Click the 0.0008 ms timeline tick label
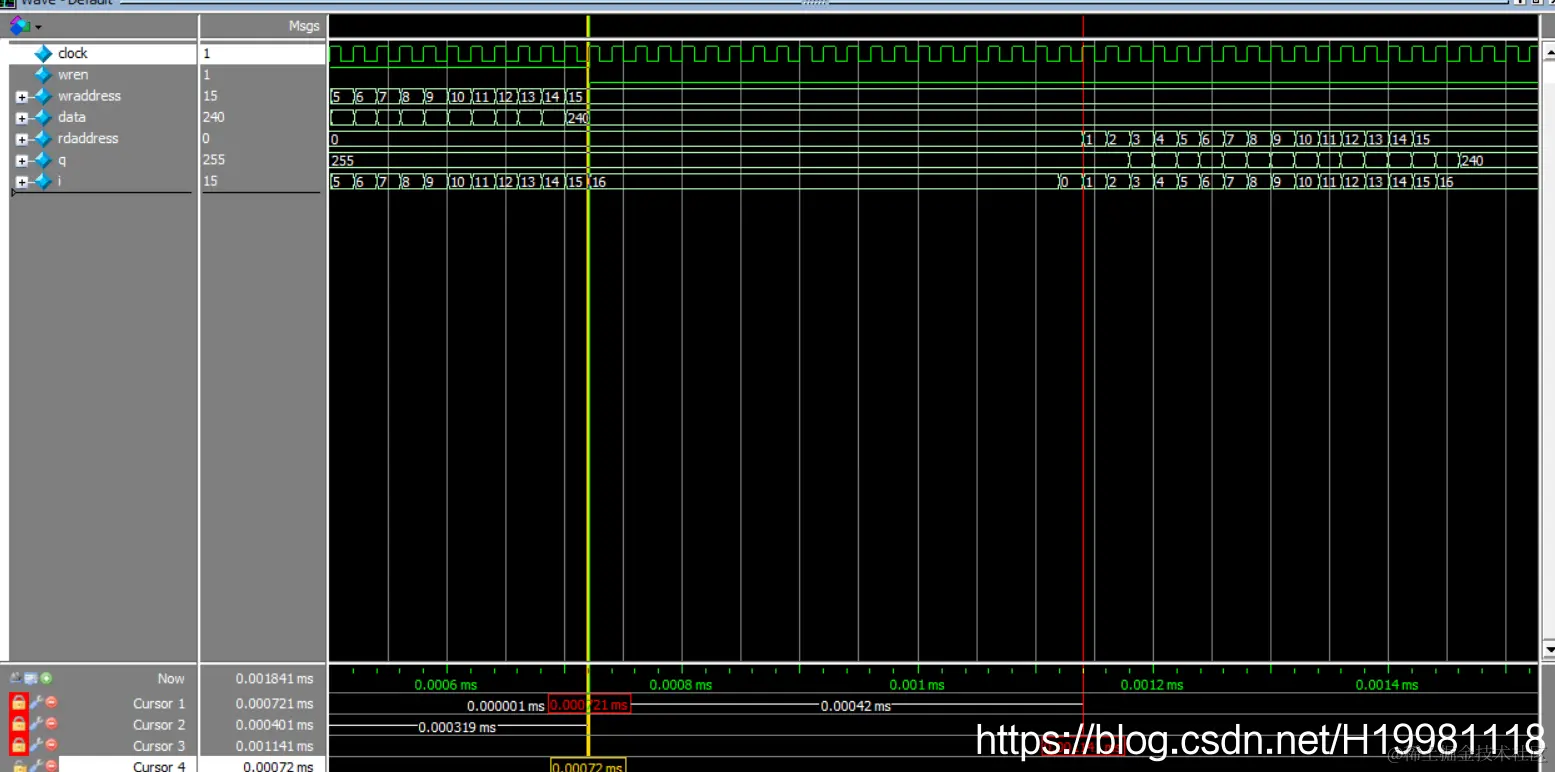Viewport: 1555px width, 772px height. click(x=680, y=685)
